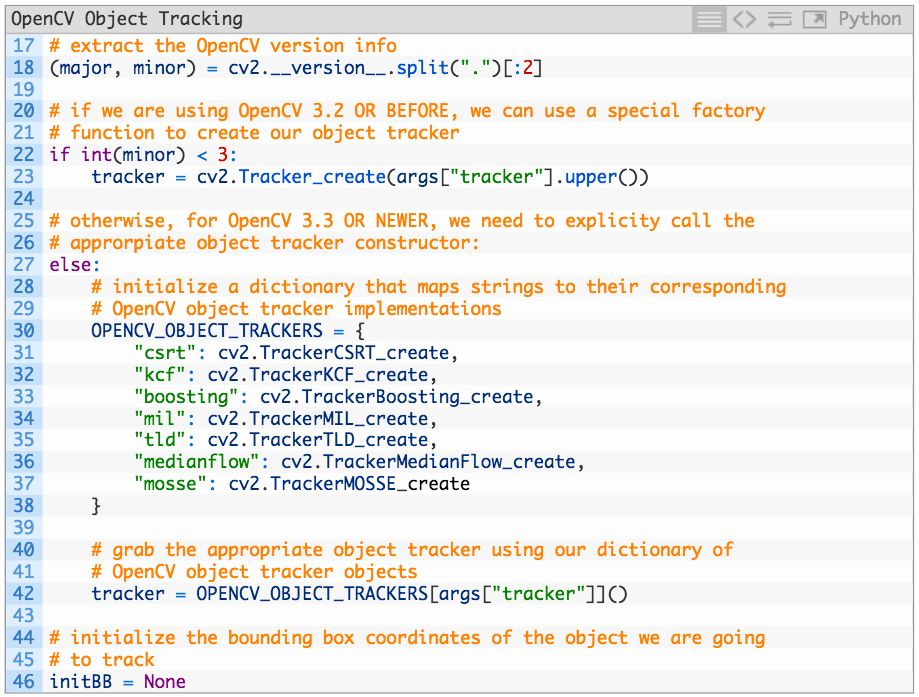Click line number 30
Image resolution: width=919 pixels, height=697 pixels.
(23, 331)
